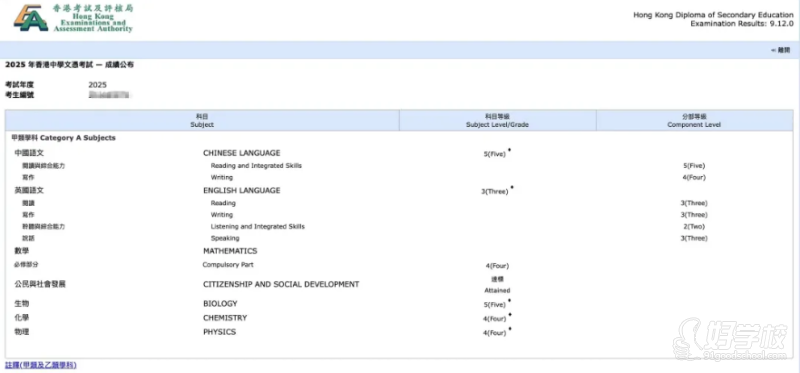The height and width of the screenshot is (373, 800).
Task: Click CITIZENSHIP AND SOCIAL DEVELOPMENT subject text
Action: point(281,284)
